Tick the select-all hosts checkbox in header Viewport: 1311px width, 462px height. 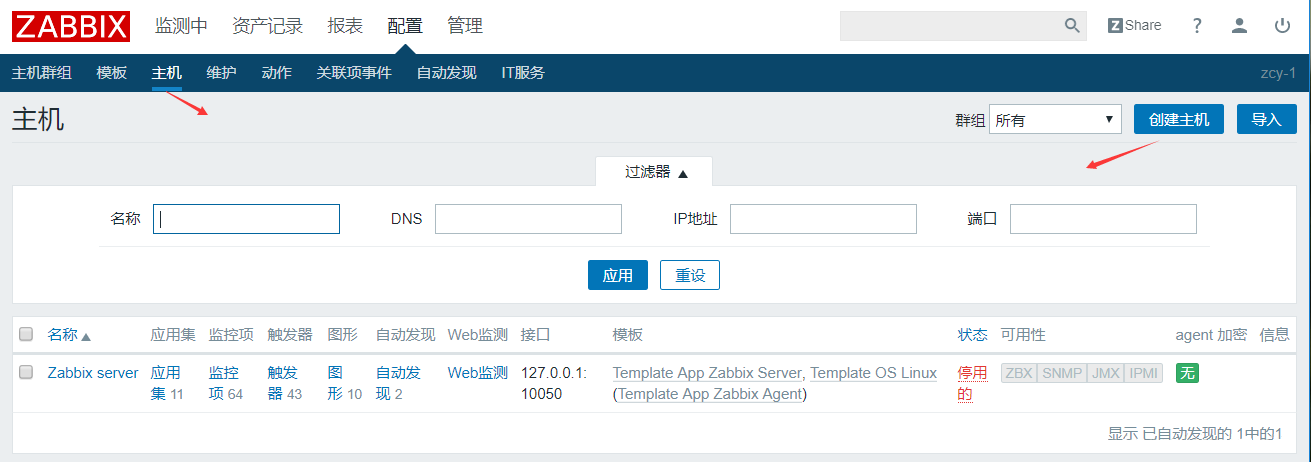pos(27,334)
